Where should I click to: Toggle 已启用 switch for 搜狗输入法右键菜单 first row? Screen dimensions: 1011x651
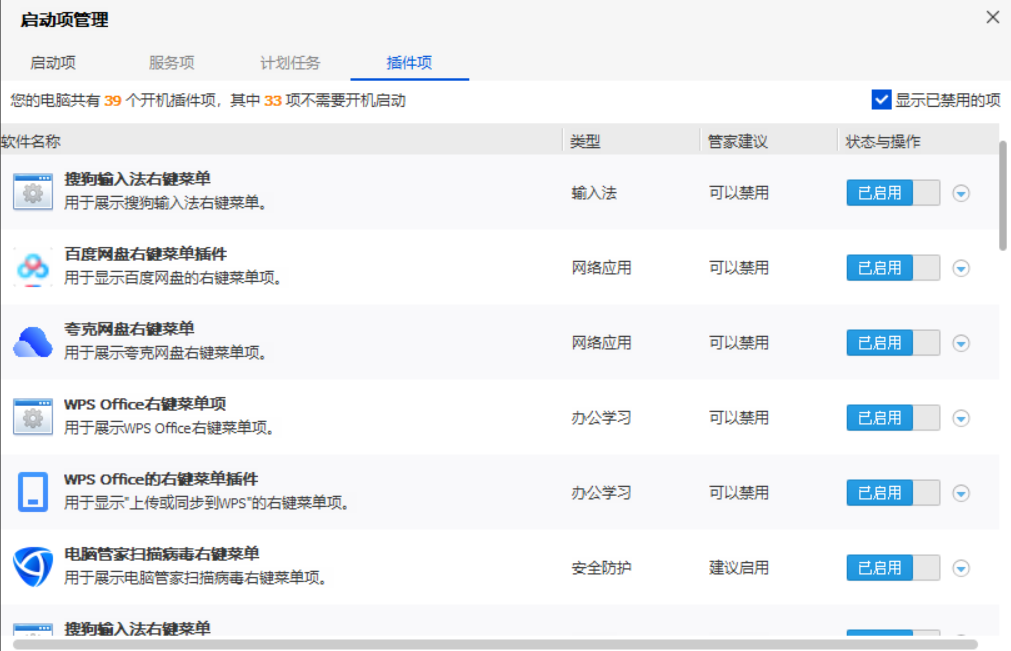point(893,193)
